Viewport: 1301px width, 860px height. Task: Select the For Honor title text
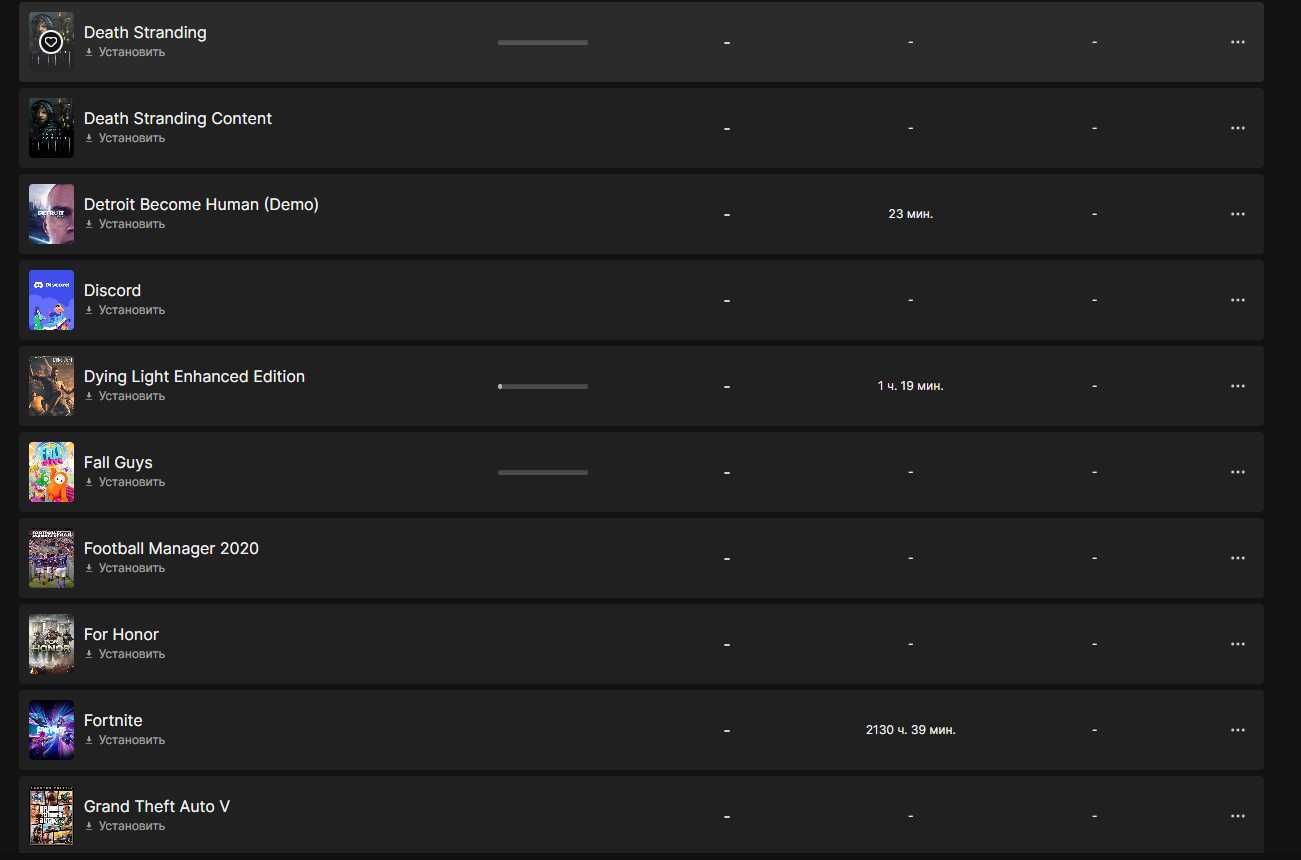121,634
